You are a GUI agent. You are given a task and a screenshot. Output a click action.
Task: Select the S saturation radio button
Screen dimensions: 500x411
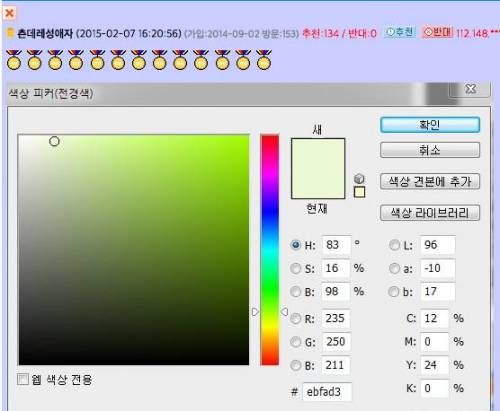[296, 268]
